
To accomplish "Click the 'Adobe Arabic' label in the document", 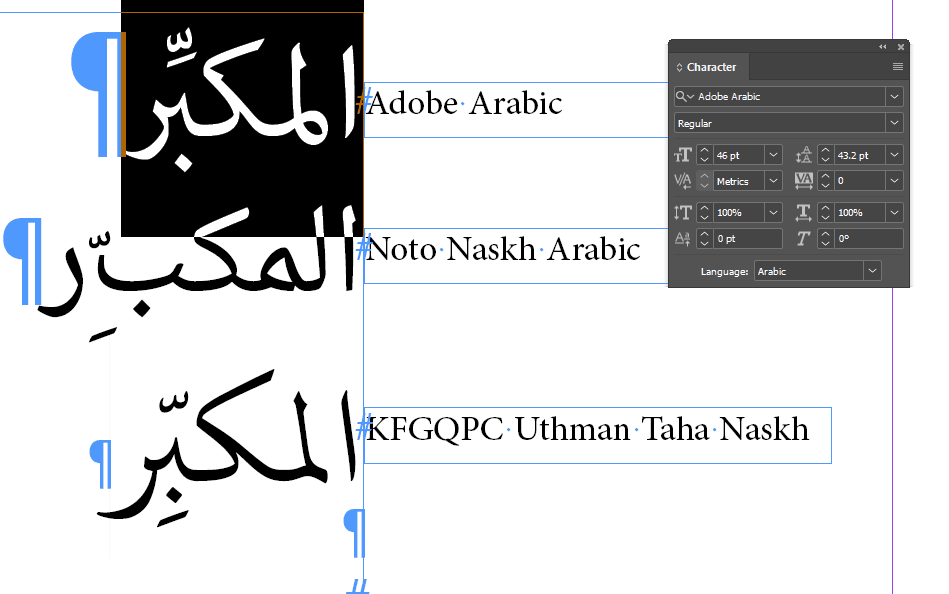I will pyautogui.click(x=464, y=104).
